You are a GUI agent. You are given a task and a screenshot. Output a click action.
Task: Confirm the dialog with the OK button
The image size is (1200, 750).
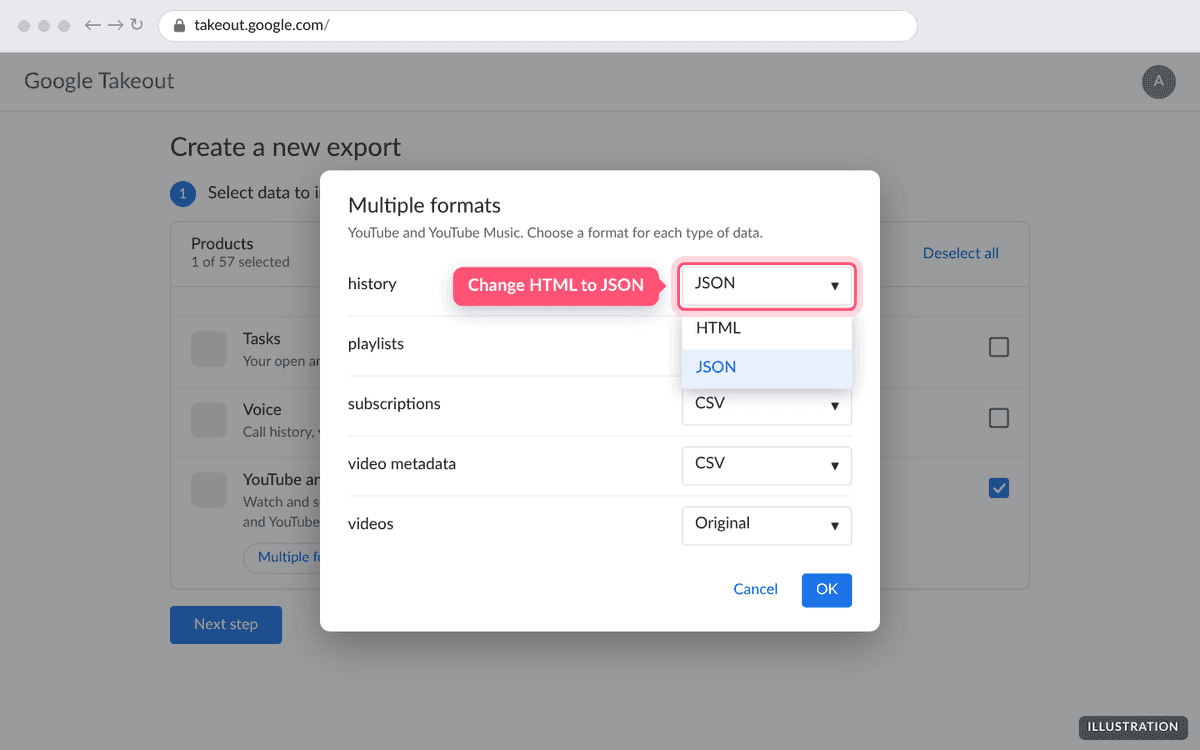click(827, 590)
